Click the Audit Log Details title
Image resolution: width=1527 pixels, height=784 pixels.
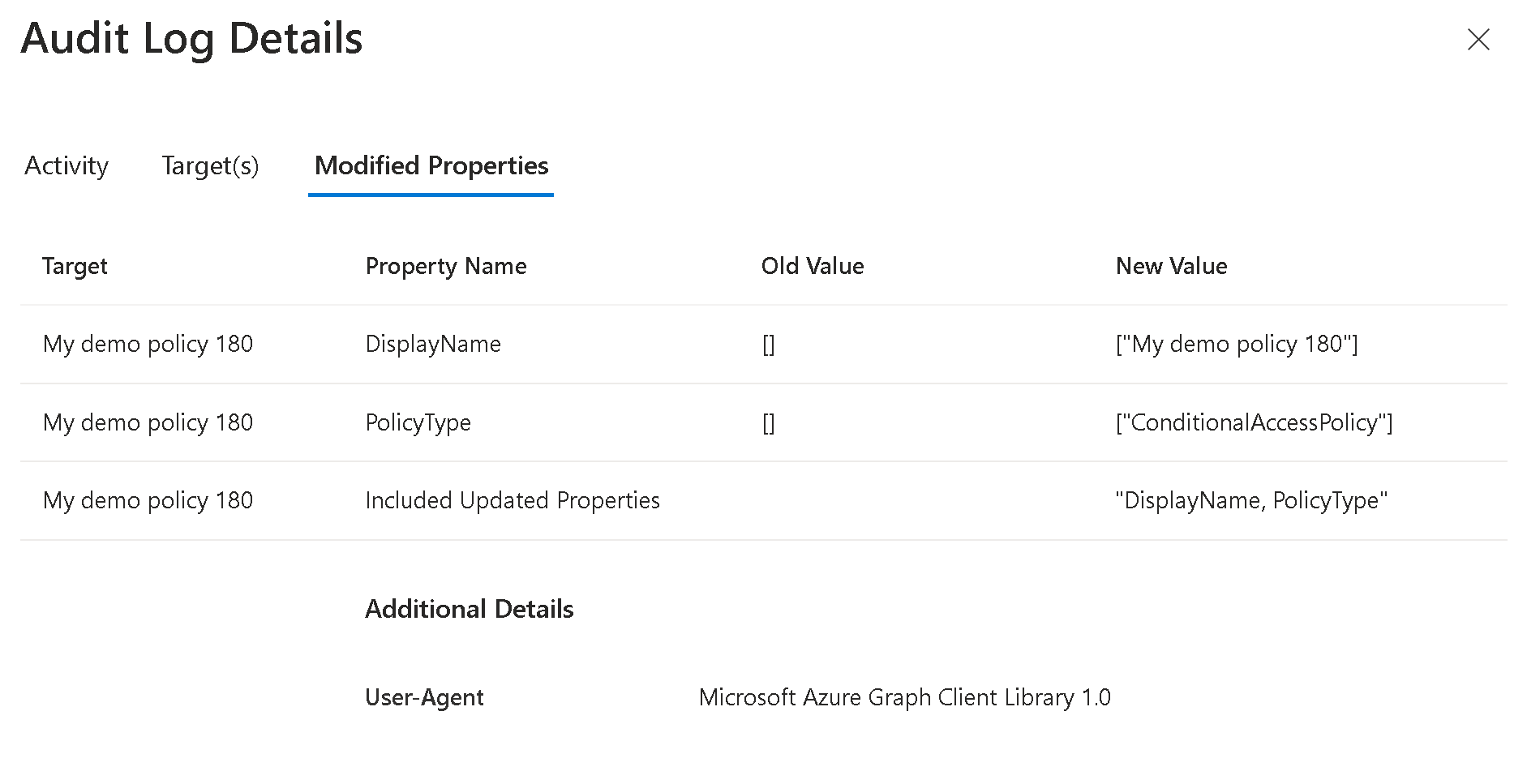(192, 39)
